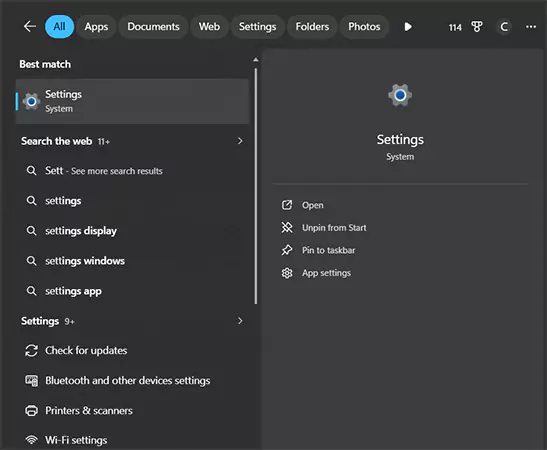Choose Unpin from Start

point(334,228)
